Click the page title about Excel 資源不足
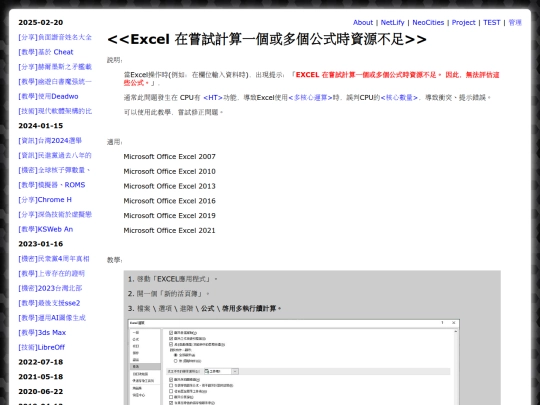 [x=267, y=39]
